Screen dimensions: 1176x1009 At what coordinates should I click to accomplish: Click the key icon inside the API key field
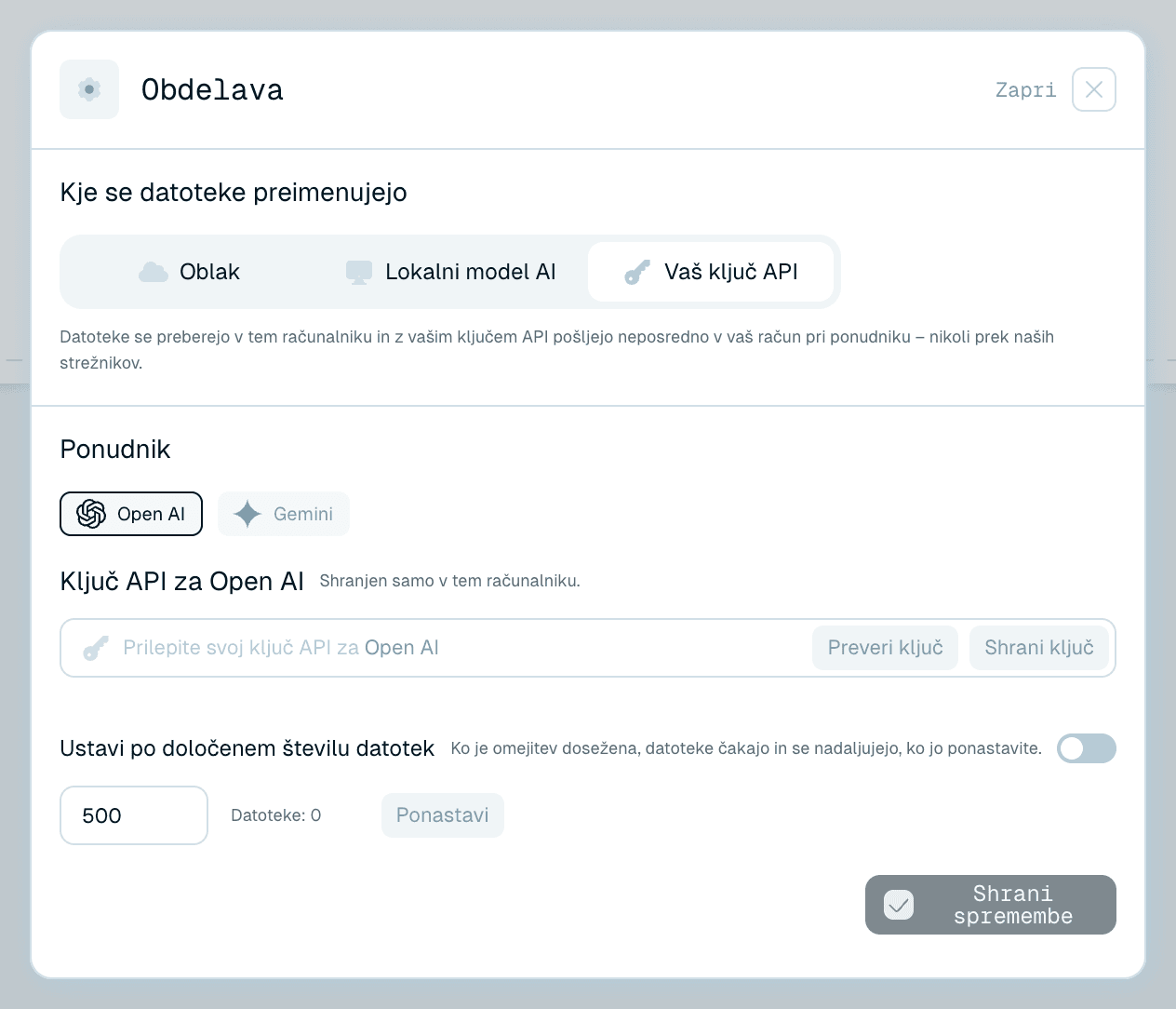click(96, 648)
